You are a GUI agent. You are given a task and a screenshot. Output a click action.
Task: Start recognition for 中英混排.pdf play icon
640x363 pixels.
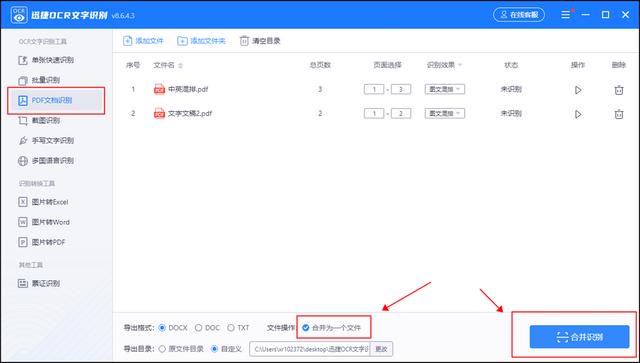coord(578,90)
